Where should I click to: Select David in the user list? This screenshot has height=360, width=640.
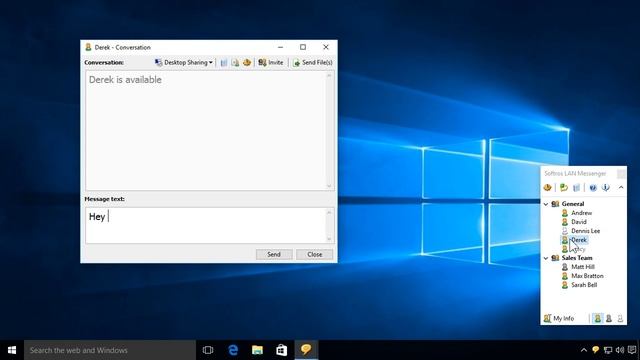pos(579,222)
